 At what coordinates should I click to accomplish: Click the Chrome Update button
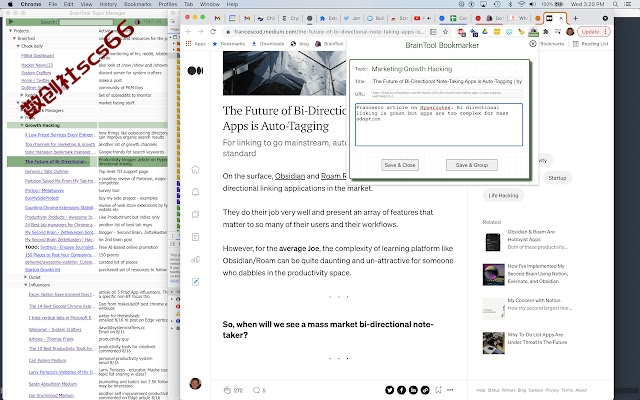593,31
